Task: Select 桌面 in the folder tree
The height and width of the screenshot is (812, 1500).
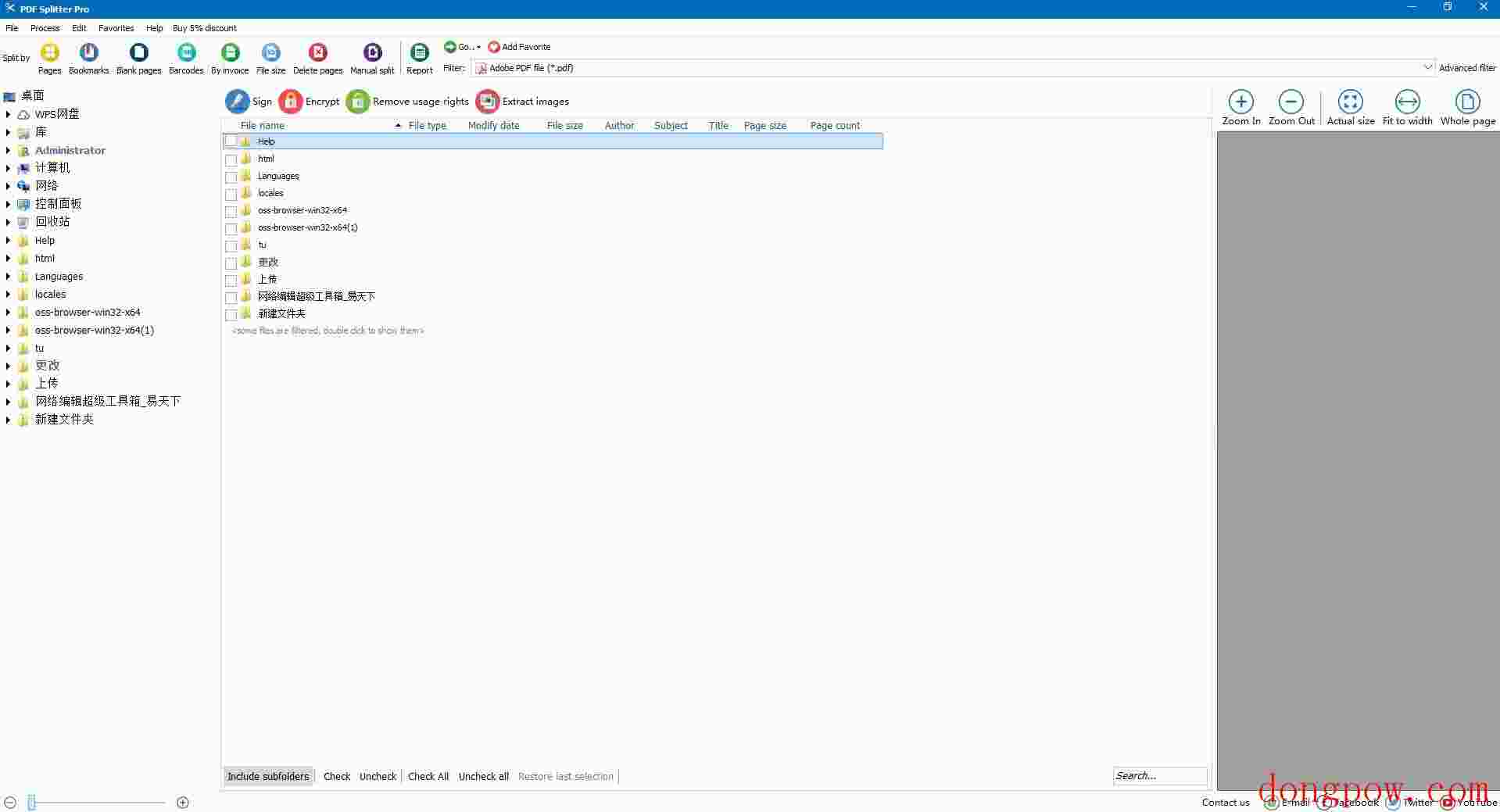Action: [32, 96]
